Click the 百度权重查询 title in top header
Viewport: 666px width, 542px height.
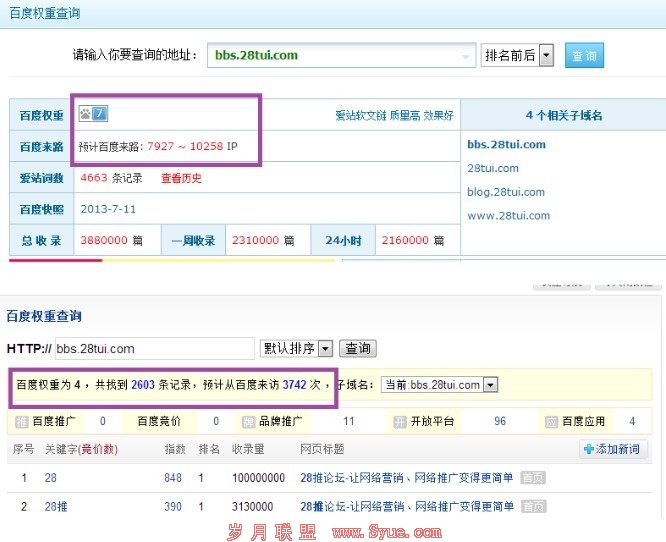pos(45,14)
